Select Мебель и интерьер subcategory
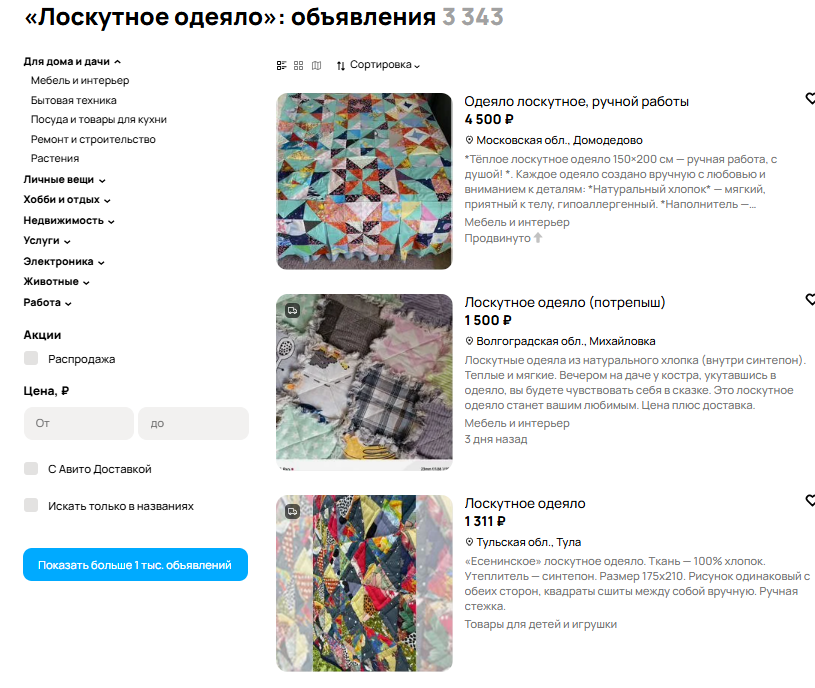The height and width of the screenshot is (688, 815). 80,81
